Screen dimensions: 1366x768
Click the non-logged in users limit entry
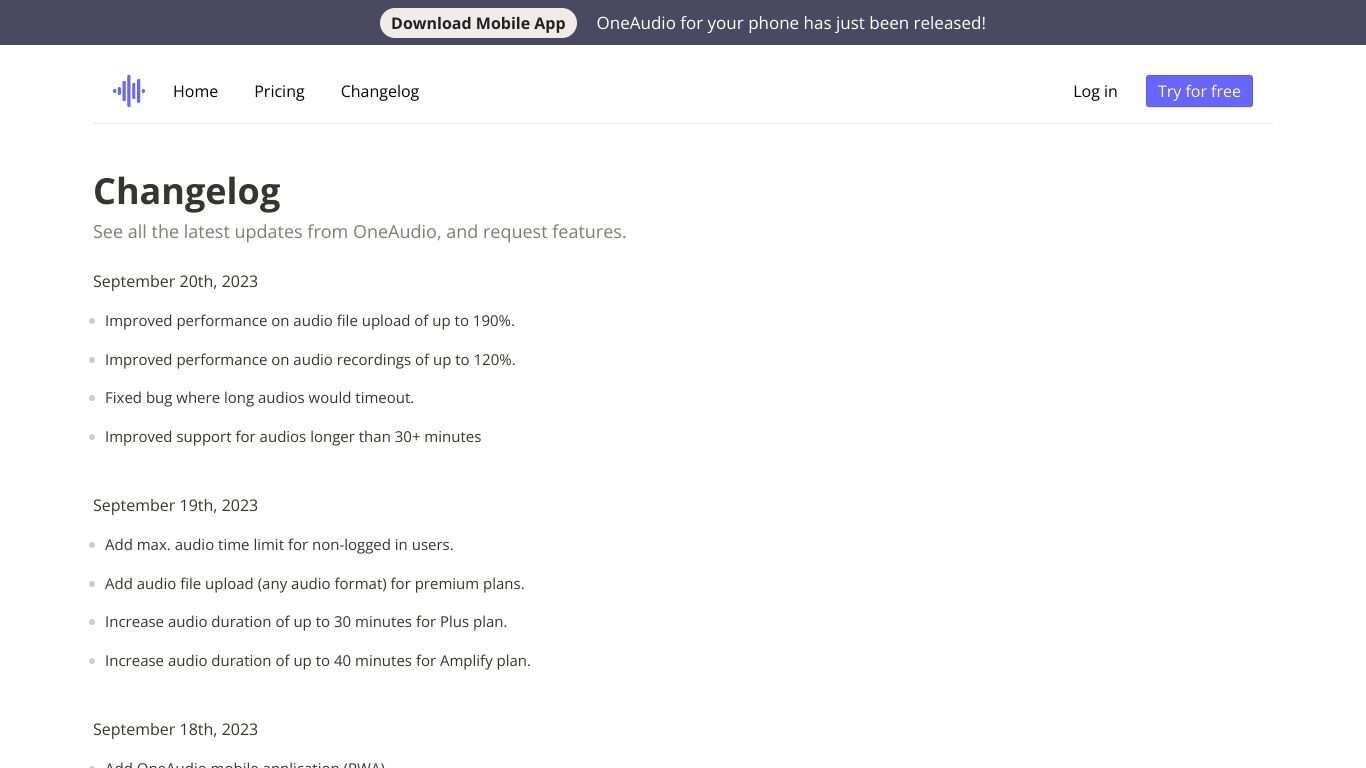(279, 545)
